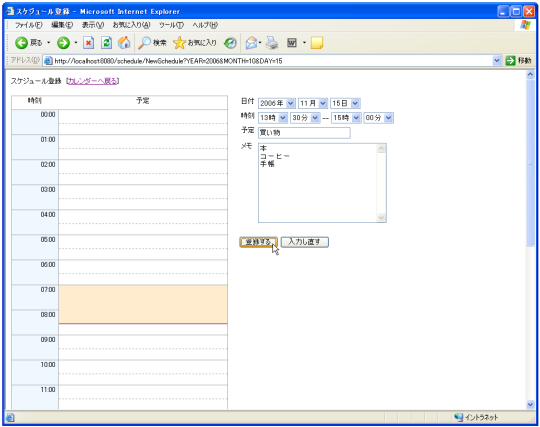The image size is (540, 427).
Task: Click the printer icon in toolbar
Action: coord(272,43)
